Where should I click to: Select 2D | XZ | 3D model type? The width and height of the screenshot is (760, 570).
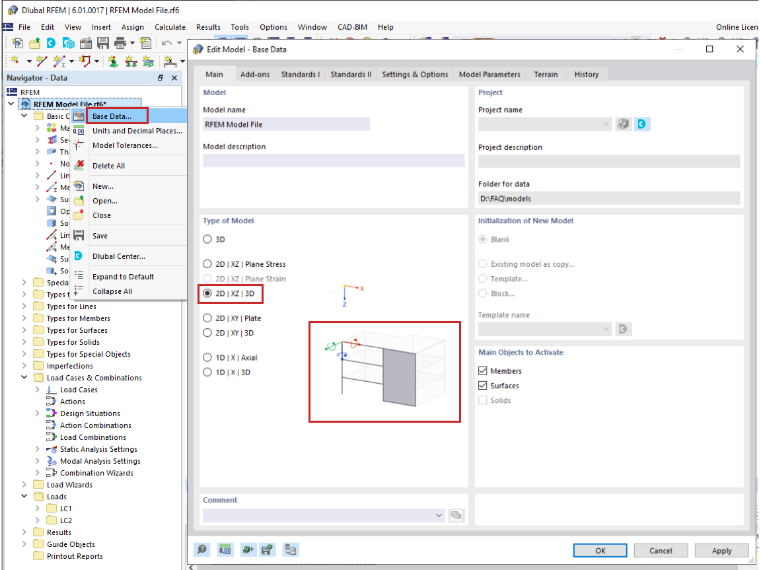(x=207, y=293)
